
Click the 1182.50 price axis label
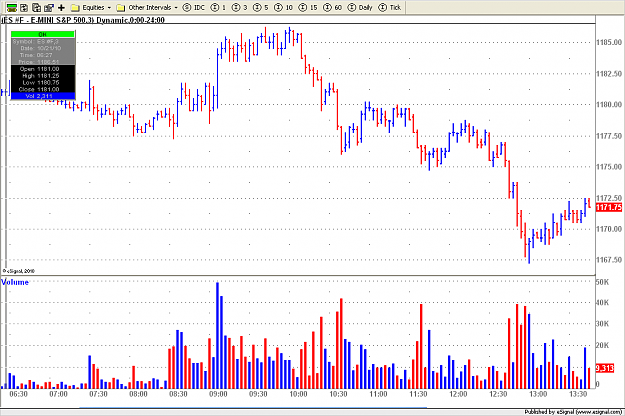609,74
